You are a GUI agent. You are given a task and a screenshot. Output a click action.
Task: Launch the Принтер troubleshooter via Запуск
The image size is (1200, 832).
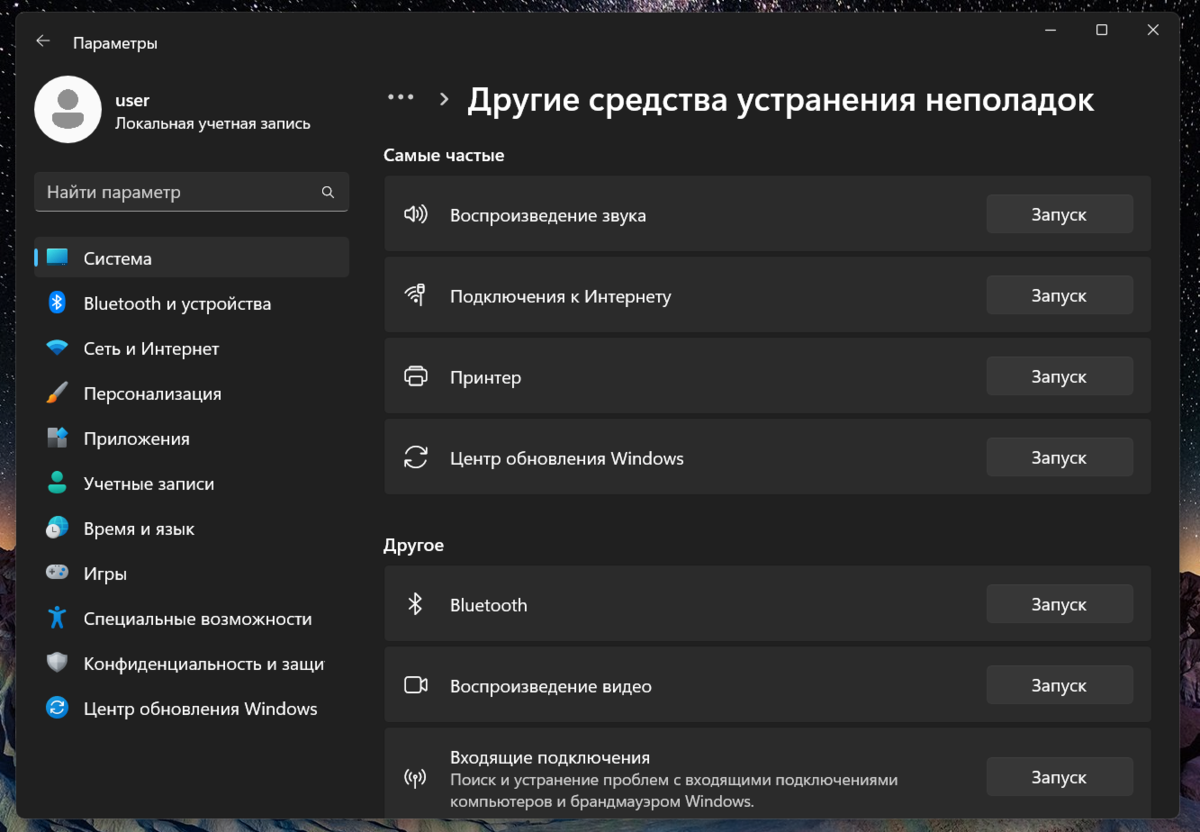[1059, 376]
